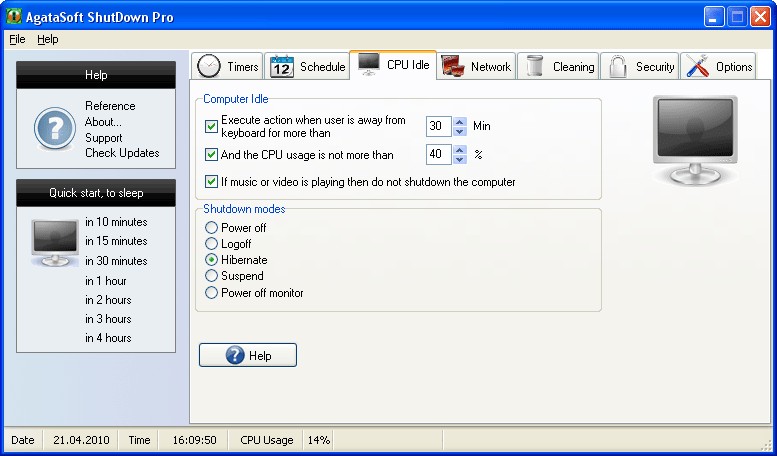Click the blue question mark Help panel icon
This screenshot has height=456, width=777.
55,128
